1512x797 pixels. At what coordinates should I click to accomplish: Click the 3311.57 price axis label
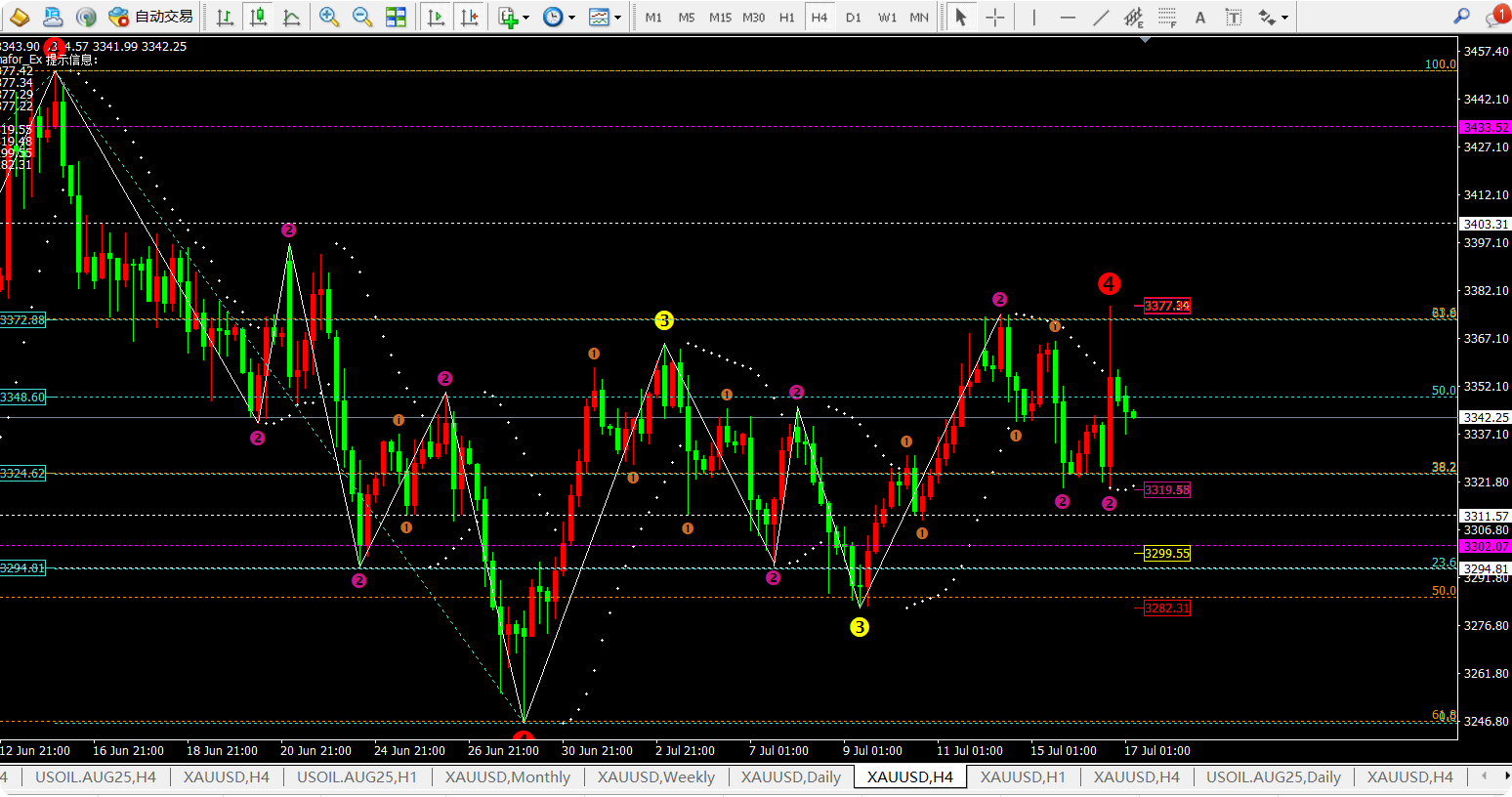coord(1486,517)
